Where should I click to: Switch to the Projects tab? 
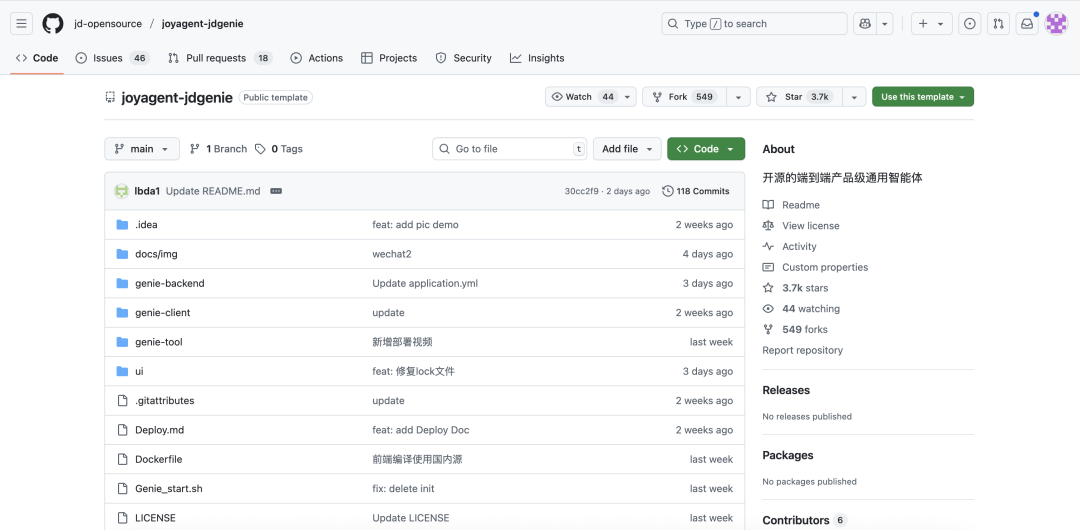click(x=389, y=58)
